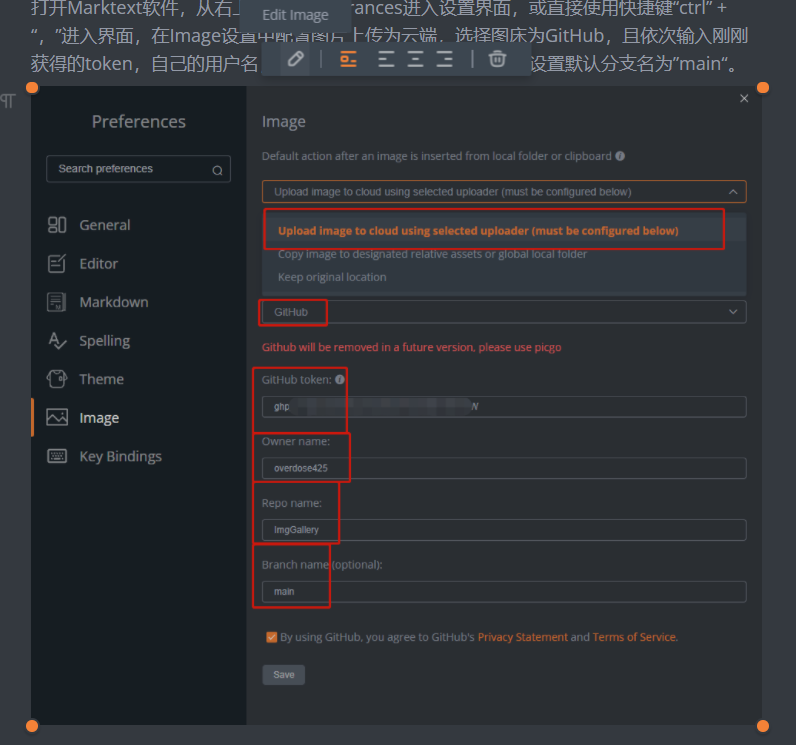Click the Image picture icon in sidebar
The image size is (796, 745).
pos(57,418)
